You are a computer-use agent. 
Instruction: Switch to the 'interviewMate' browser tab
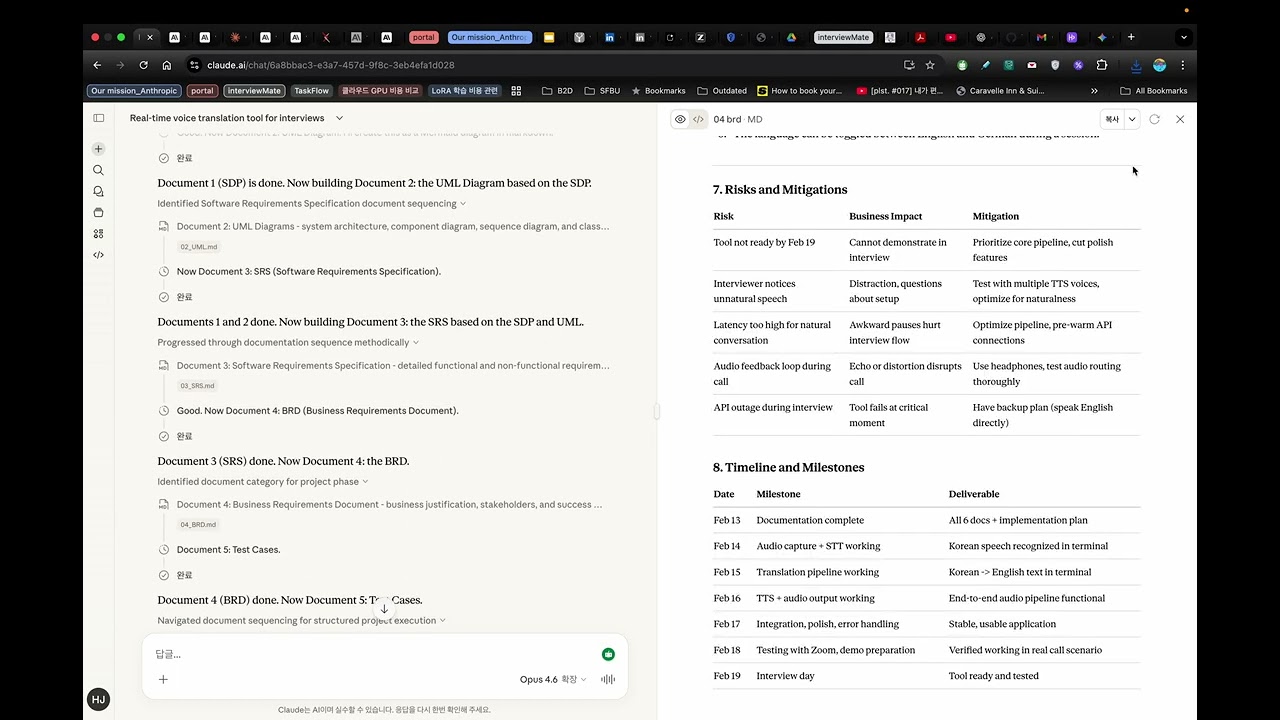coord(843,37)
